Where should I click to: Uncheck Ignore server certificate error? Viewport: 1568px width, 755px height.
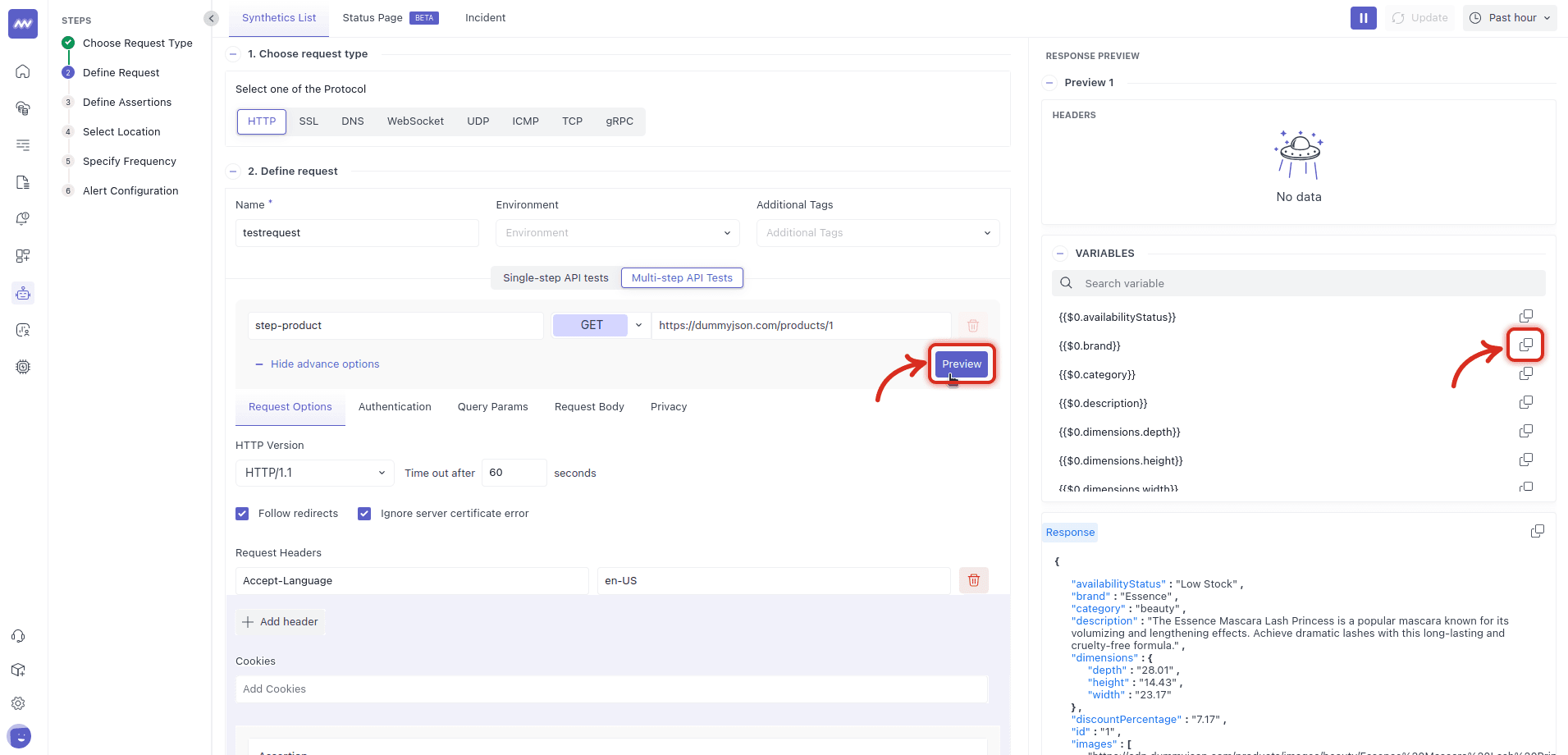(x=364, y=514)
